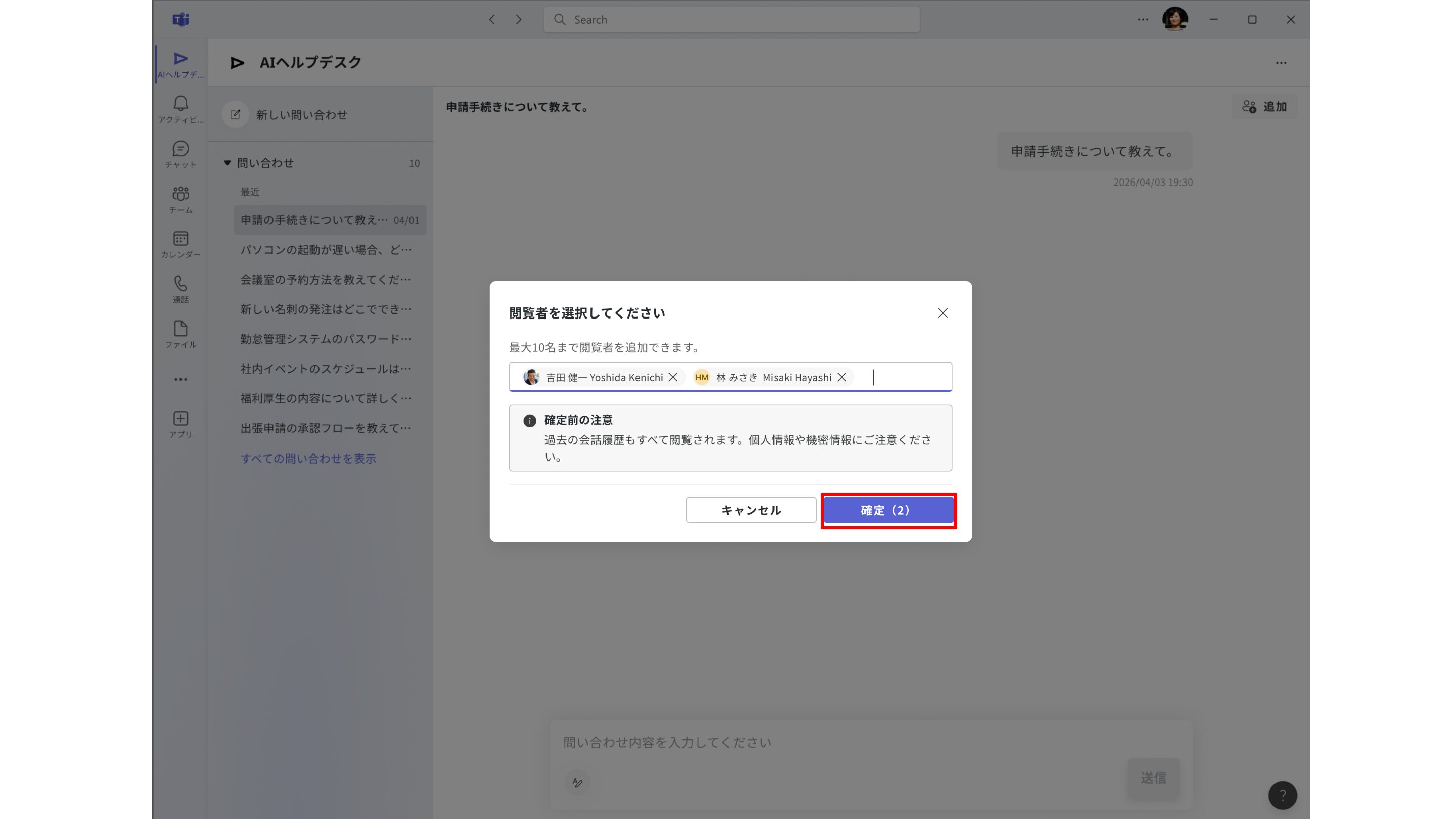Open the チャット sidebar icon
Image resolution: width=1456 pixels, height=819 pixels.
(x=180, y=154)
